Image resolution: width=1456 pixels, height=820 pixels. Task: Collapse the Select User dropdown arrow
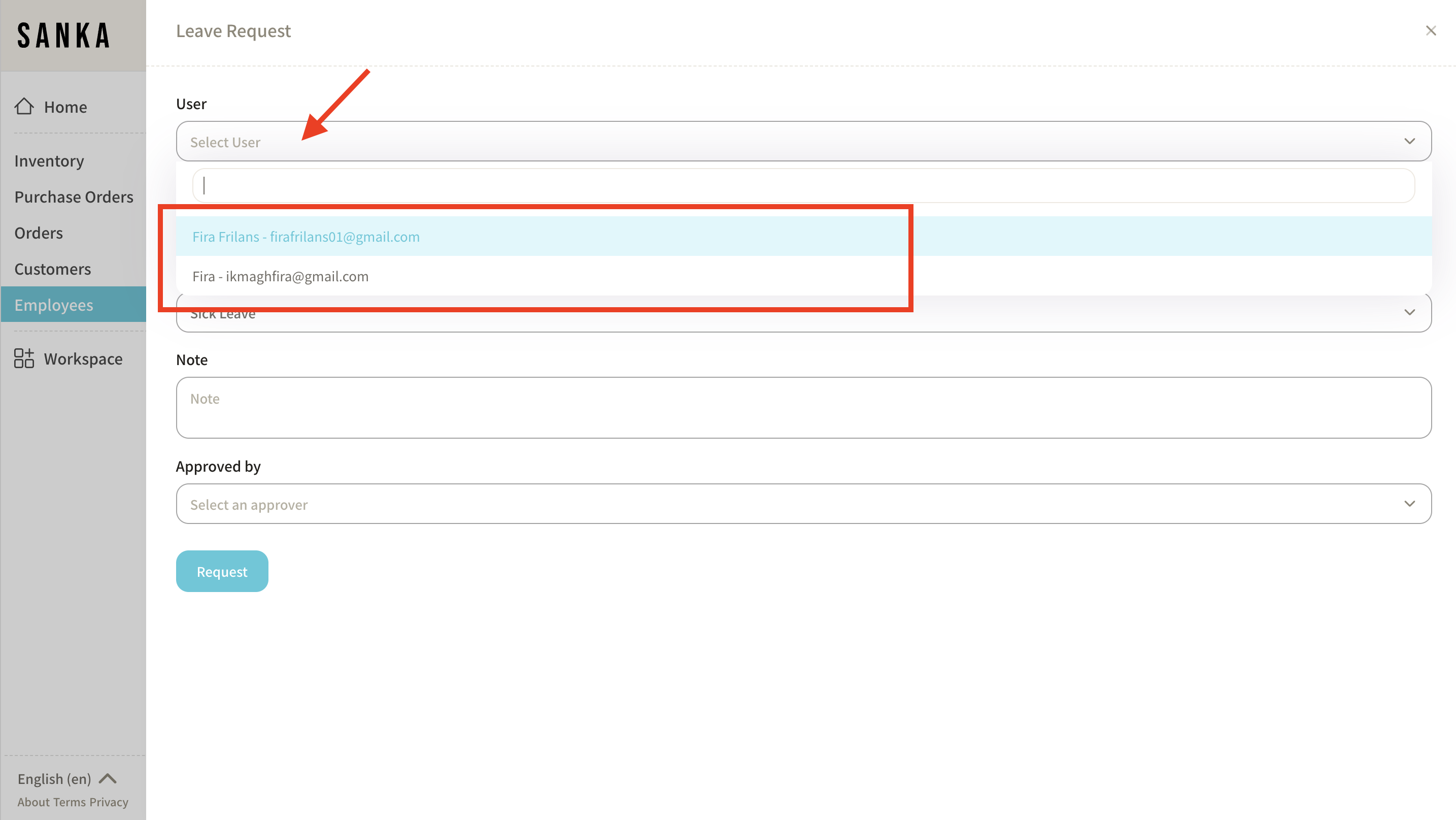(x=1409, y=141)
